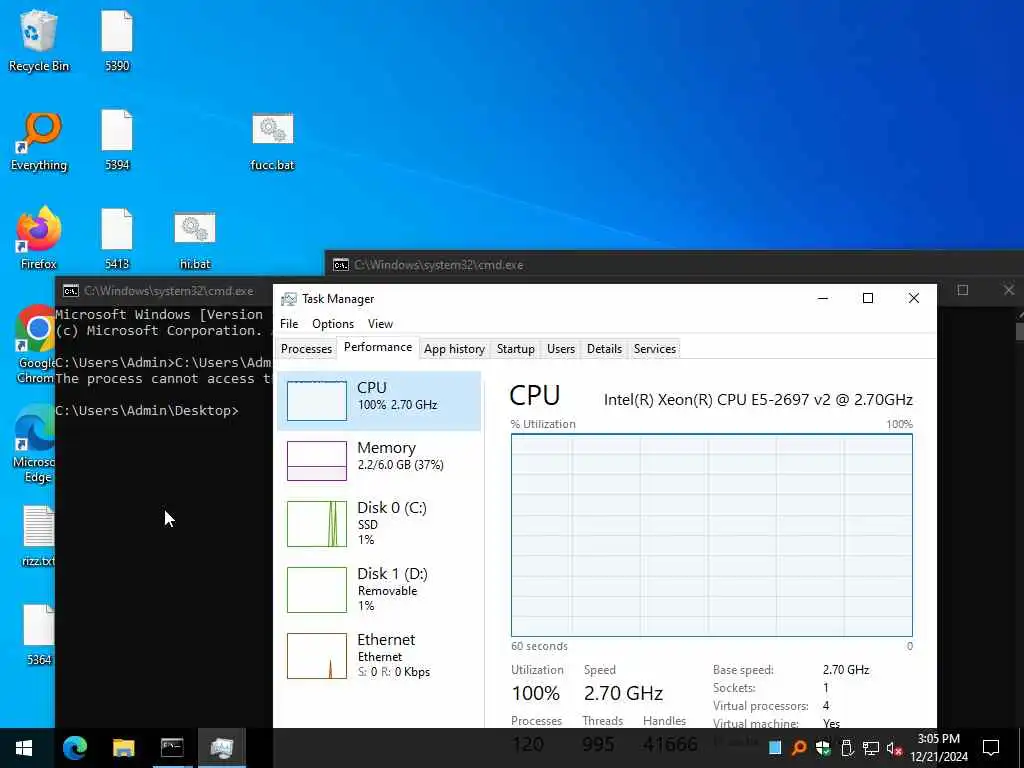Click the Task Manager title bar icon
This screenshot has width=1024, height=768.
pyautogui.click(x=289, y=299)
